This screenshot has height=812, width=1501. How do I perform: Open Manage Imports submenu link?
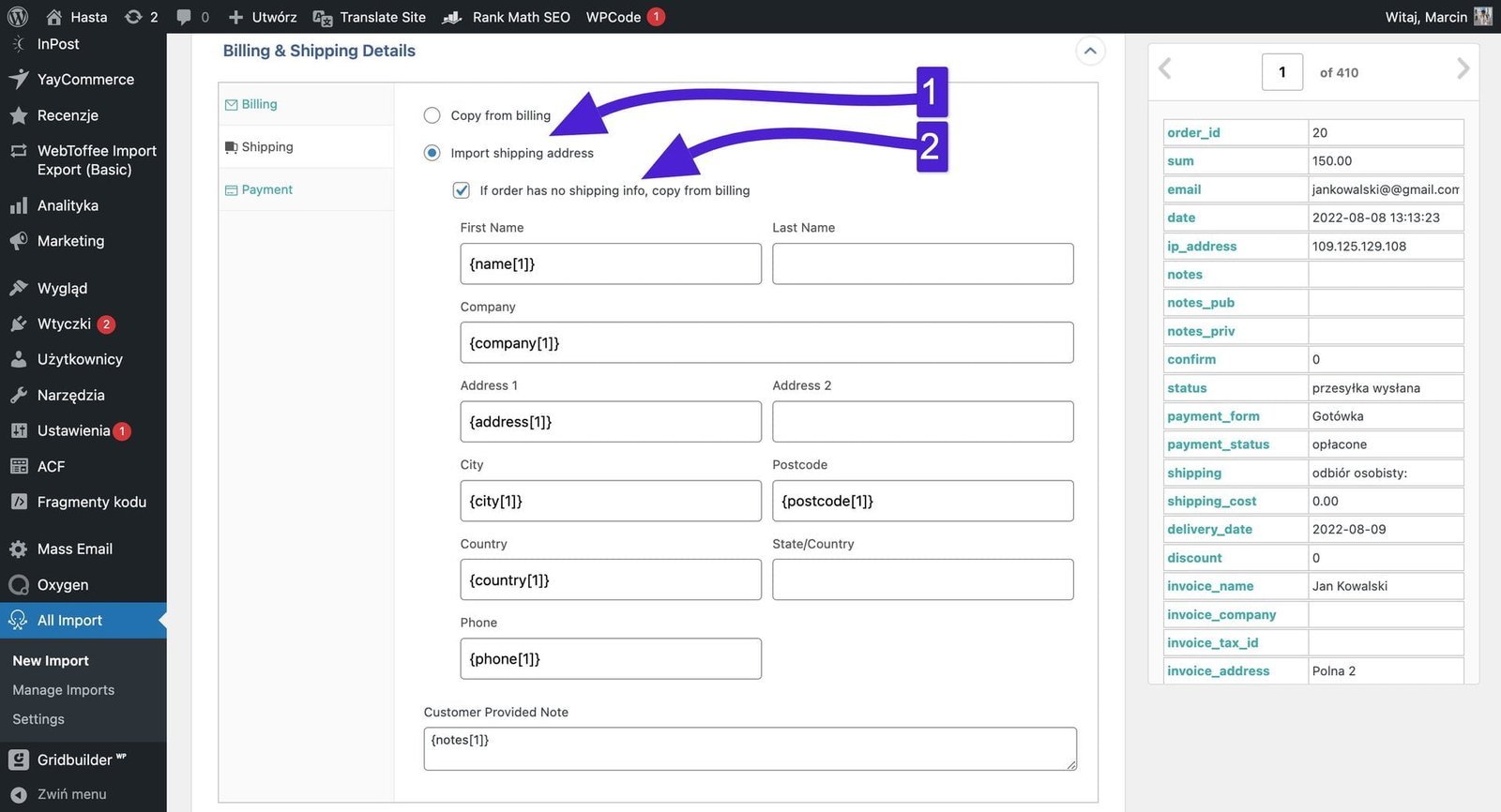point(64,690)
